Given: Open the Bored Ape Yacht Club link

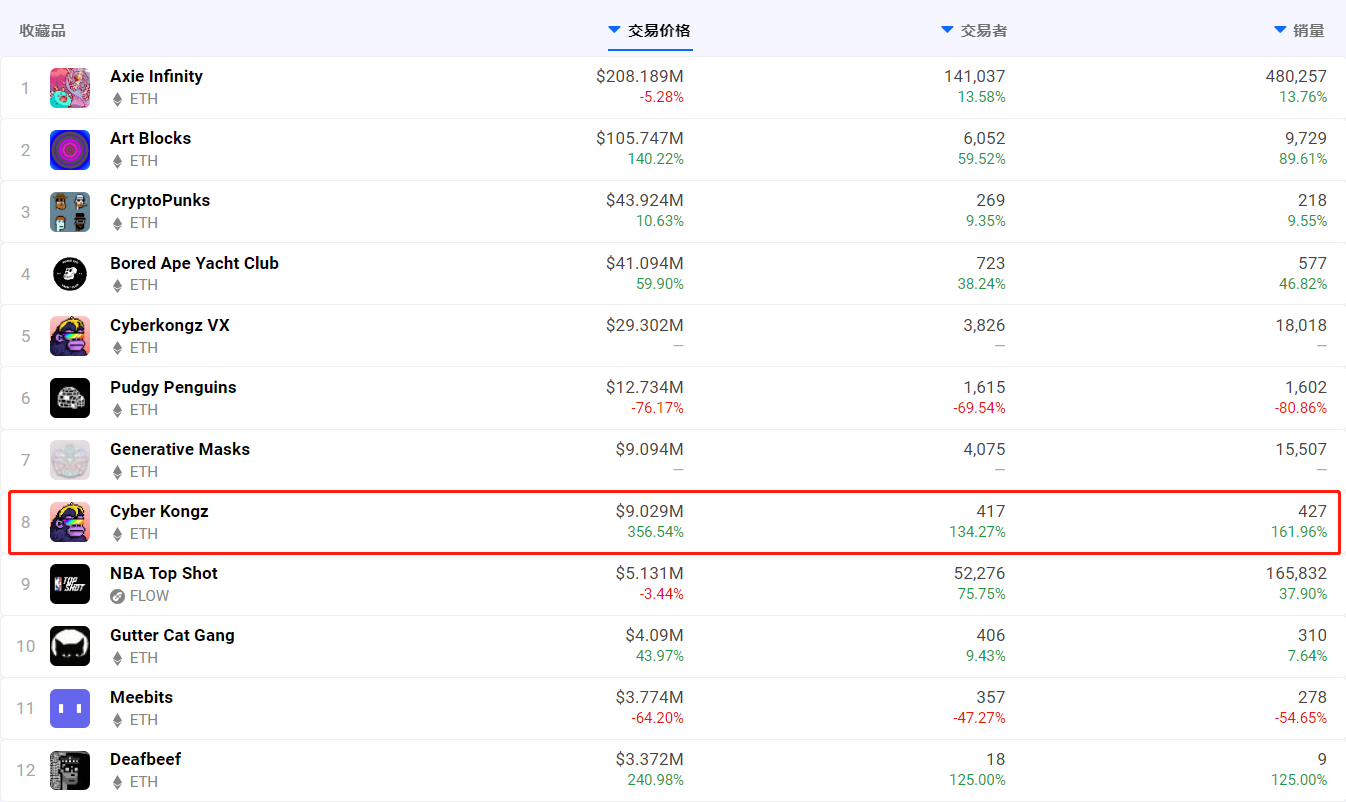Looking at the screenshot, I should point(194,263).
